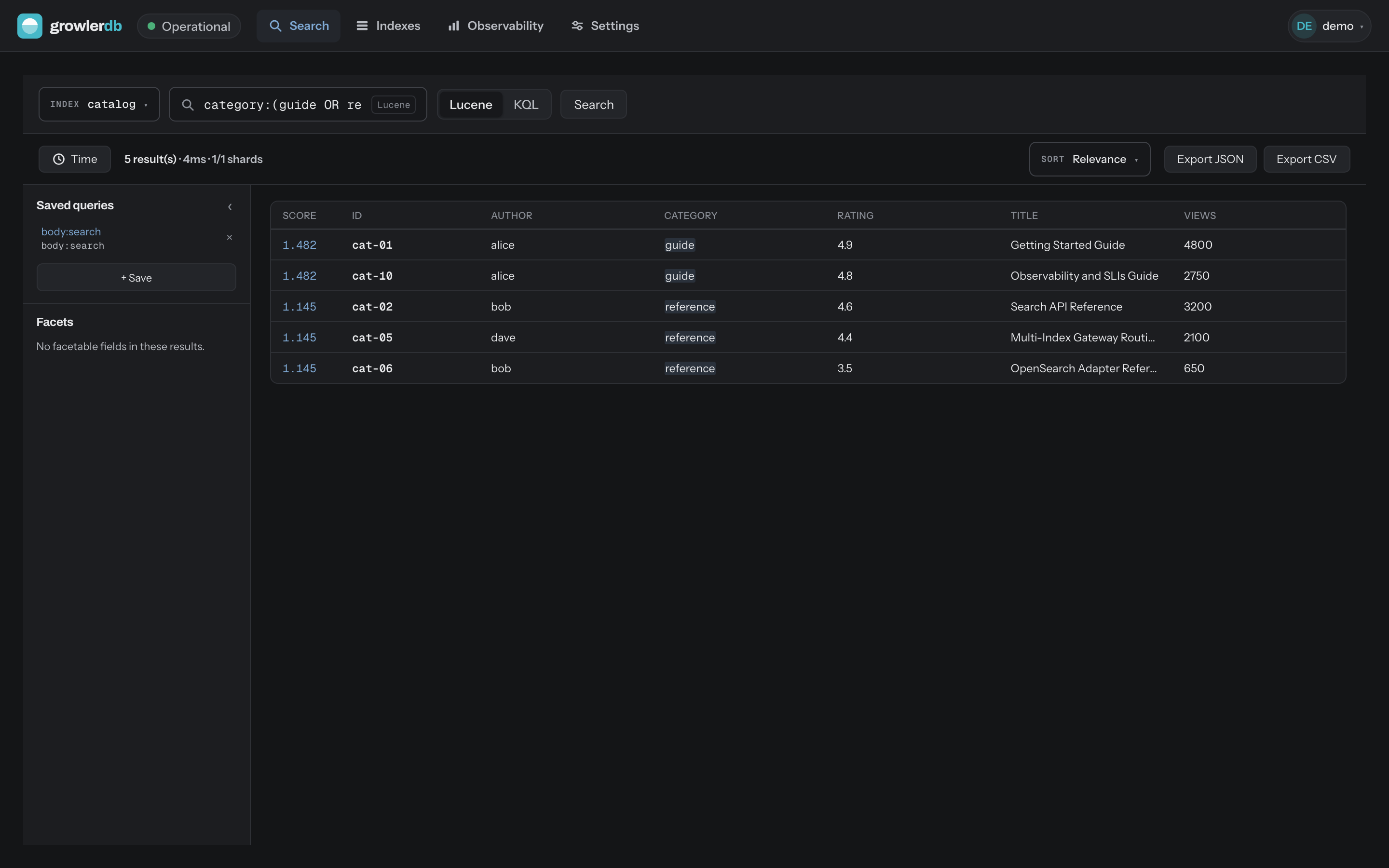
Task: Delete the body:search saved query
Action: click(x=230, y=237)
